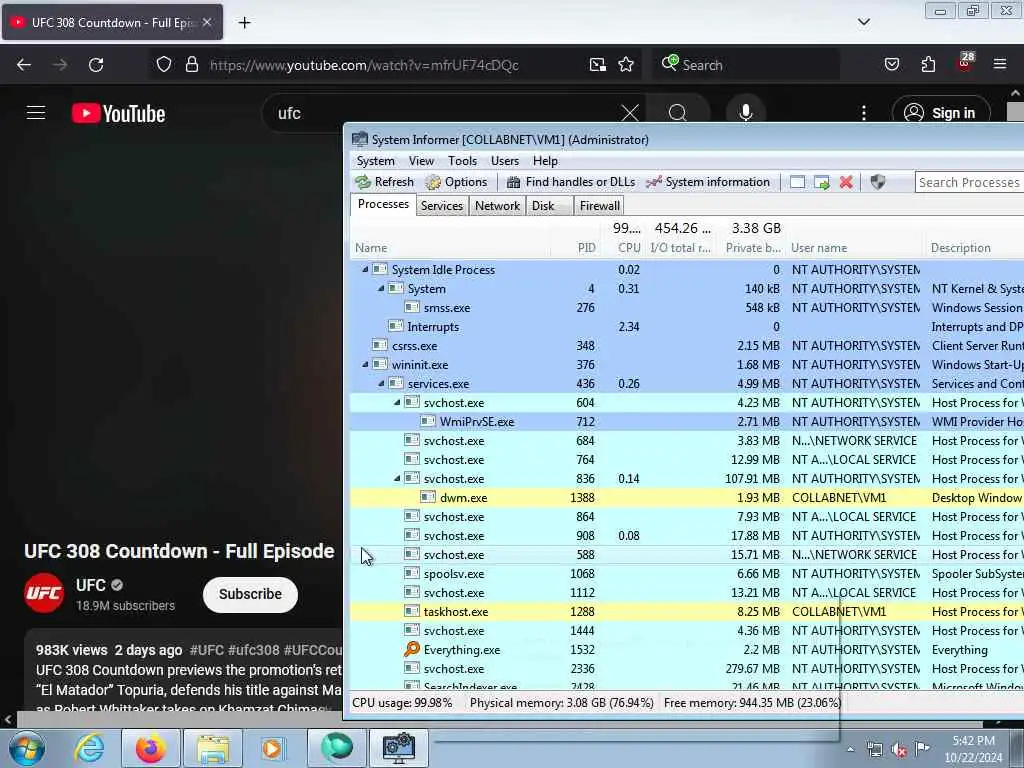Sort by the Name column header
This screenshot has height=768, width=1024.
pyautogui.click(x=371, y=248)
